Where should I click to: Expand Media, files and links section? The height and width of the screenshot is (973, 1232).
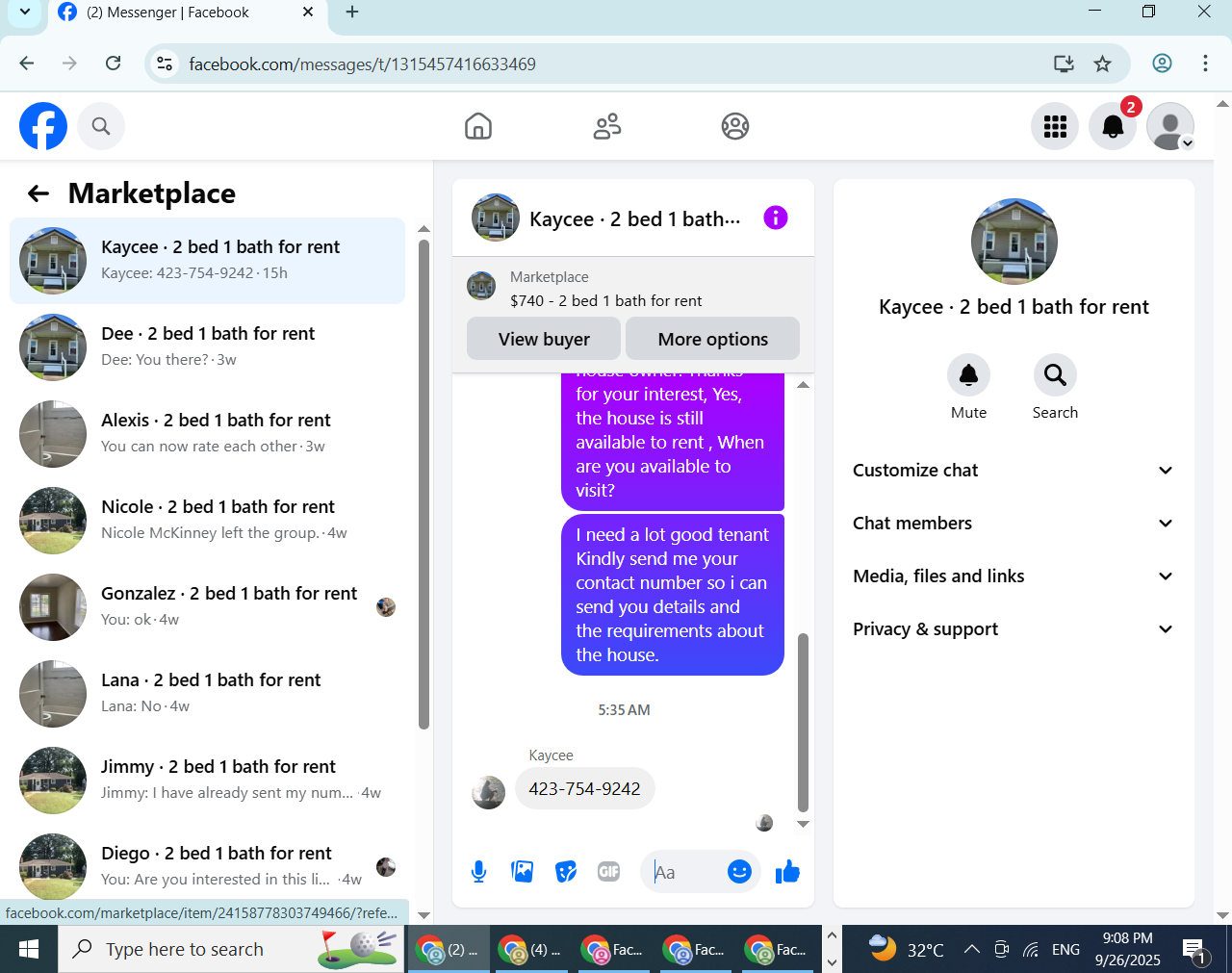[x=1014, y=576]
